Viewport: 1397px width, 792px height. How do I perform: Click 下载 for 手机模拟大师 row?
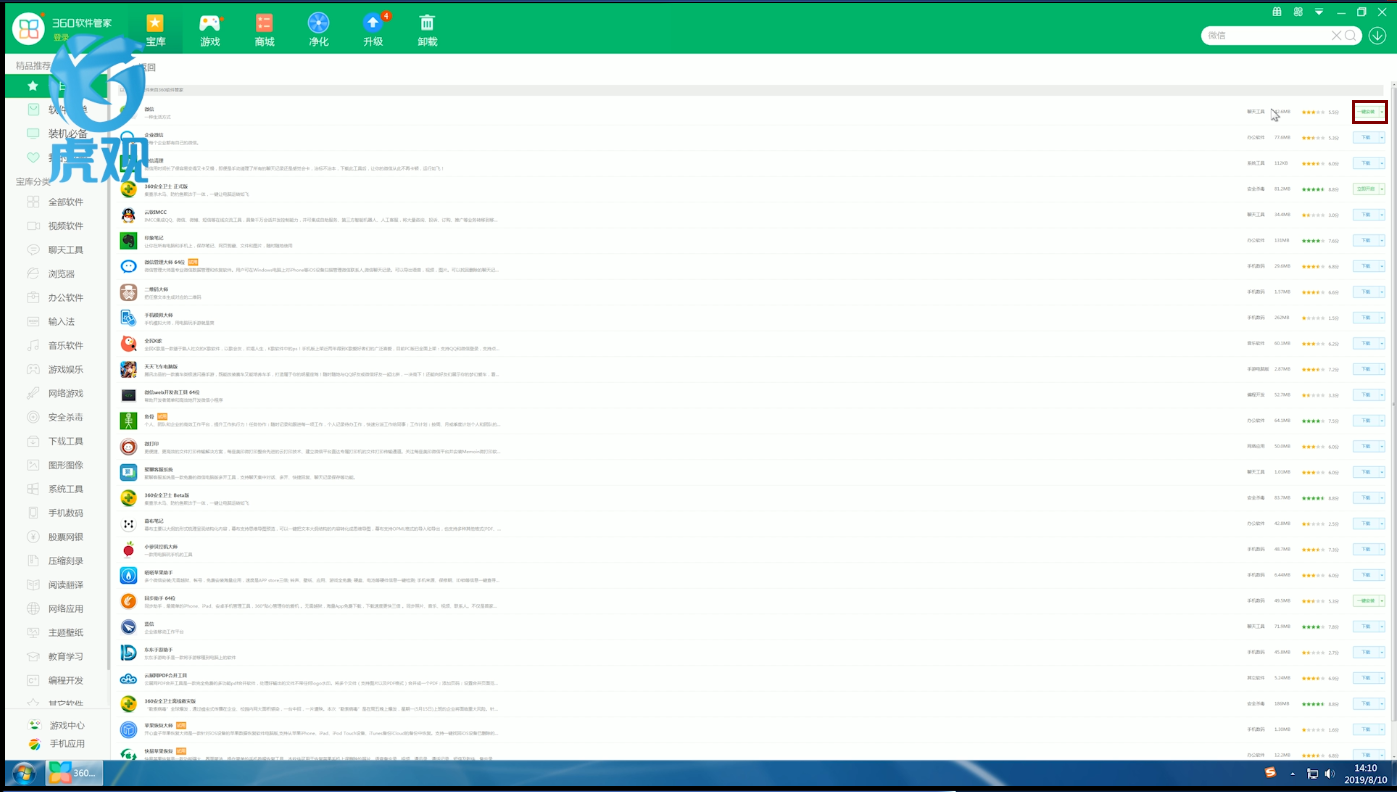tap(1366, 318)
